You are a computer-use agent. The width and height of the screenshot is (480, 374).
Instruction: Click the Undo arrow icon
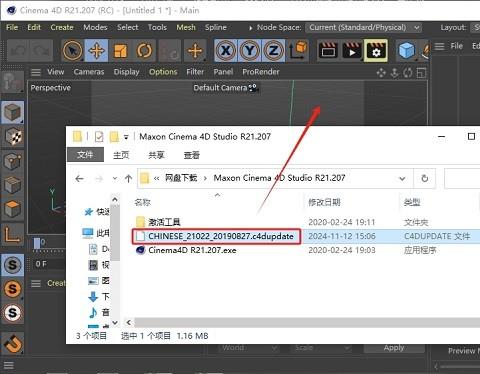pyautogui.click(x=18, y=51)
